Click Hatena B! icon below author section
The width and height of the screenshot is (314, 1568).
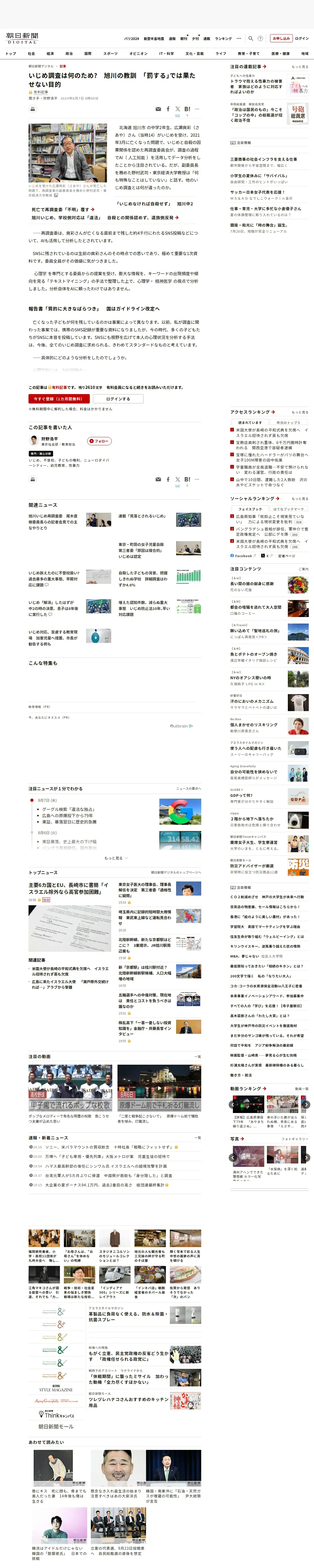click(x=187, y=479)
